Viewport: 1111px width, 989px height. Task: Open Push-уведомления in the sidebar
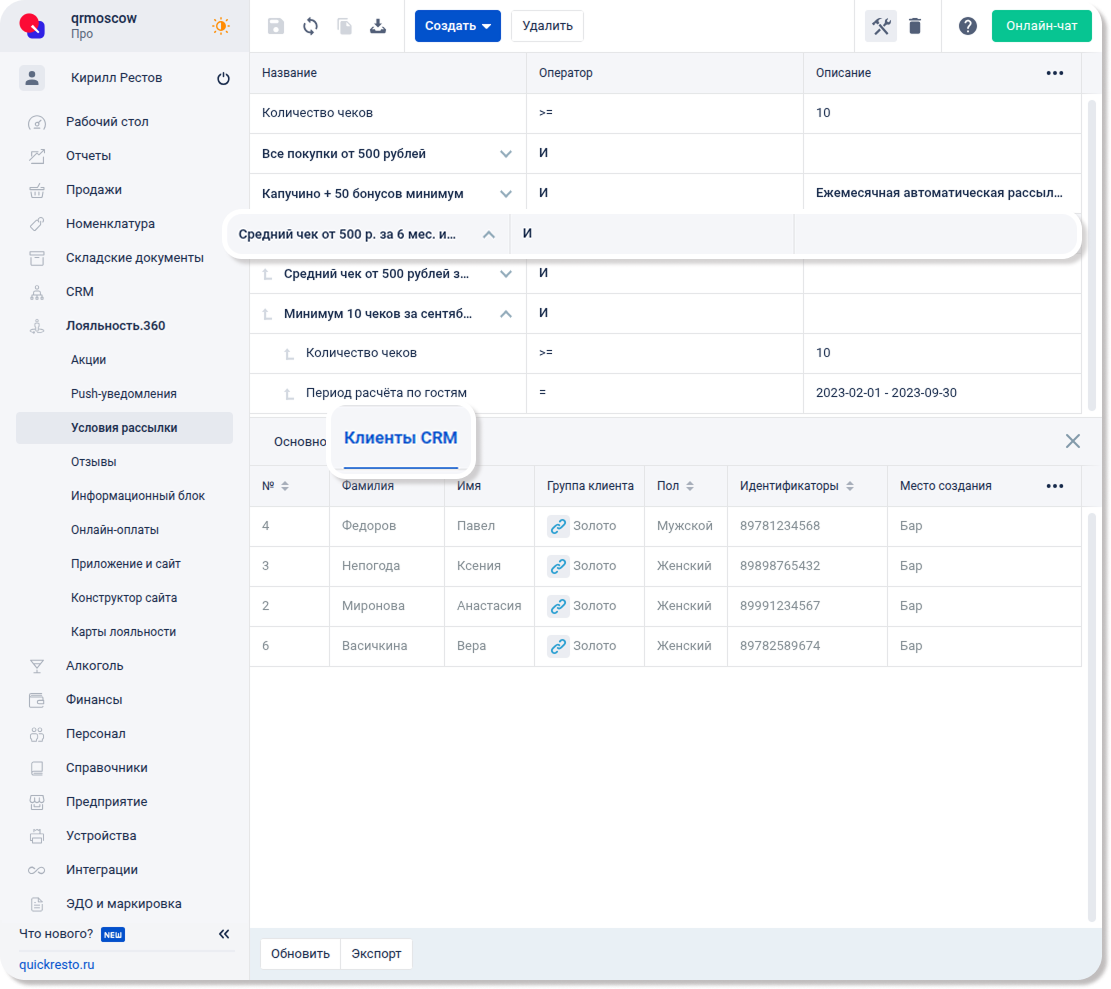[123, 394]
